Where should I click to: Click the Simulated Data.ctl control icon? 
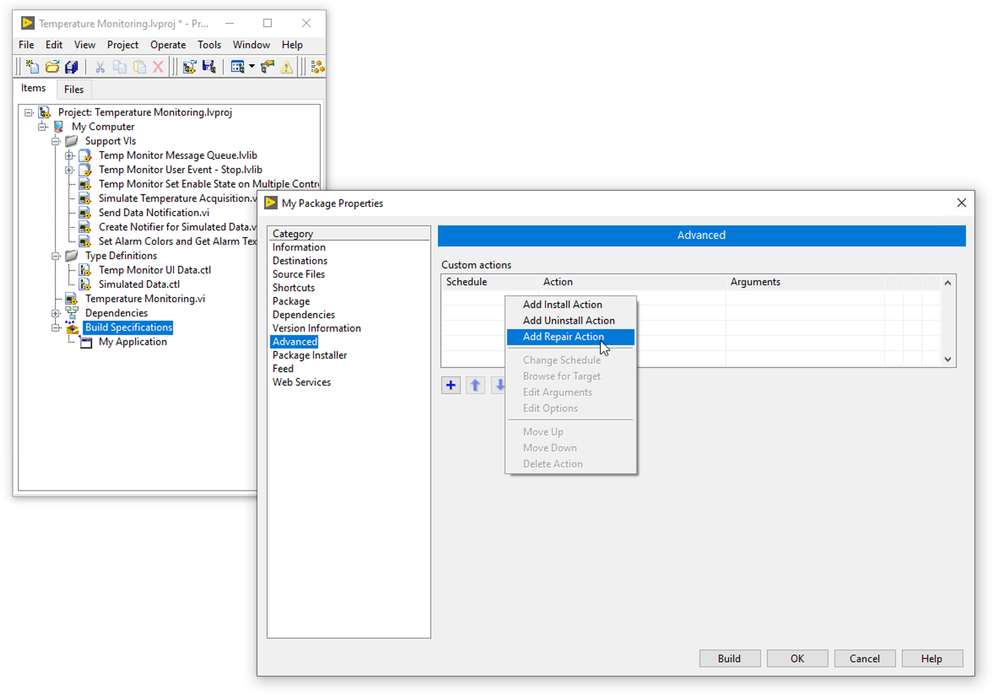[85, 284]
